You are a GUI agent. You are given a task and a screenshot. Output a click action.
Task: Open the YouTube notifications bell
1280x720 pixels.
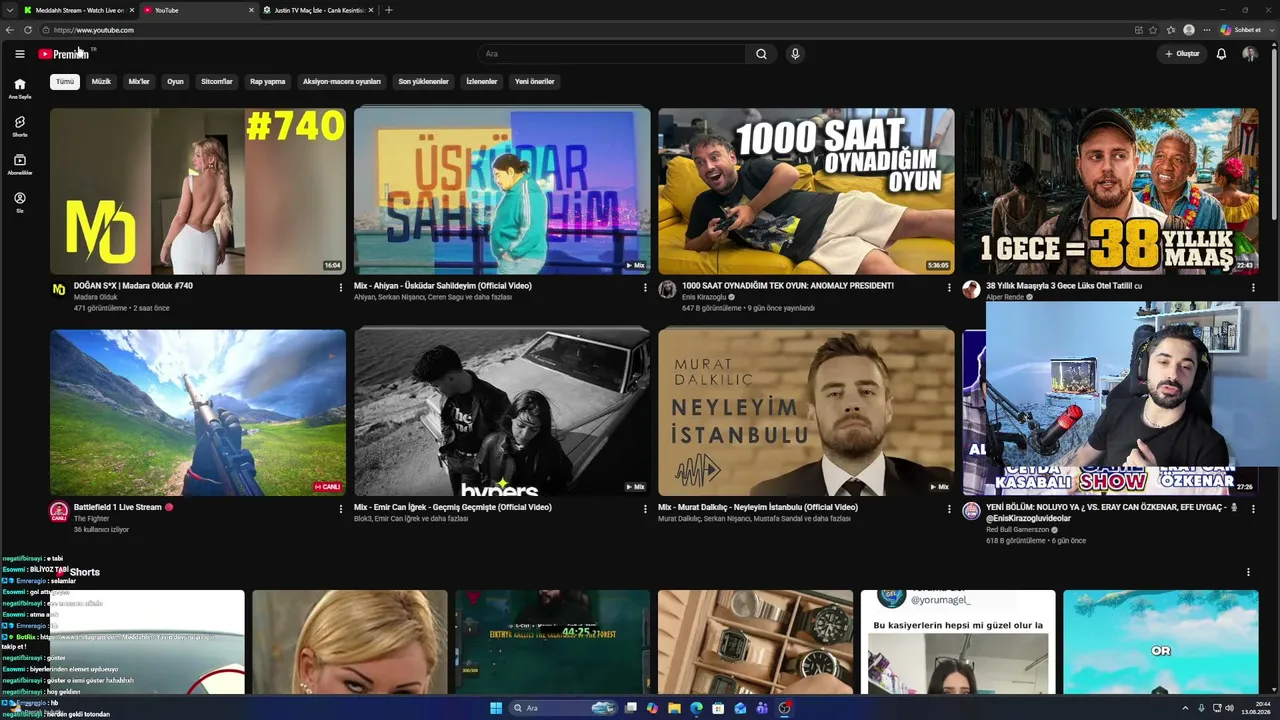[x=1221, y=54]
